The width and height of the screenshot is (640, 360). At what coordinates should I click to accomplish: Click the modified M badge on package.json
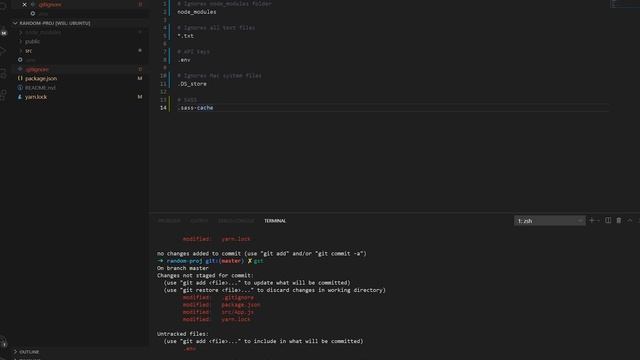tap(140, 78)
